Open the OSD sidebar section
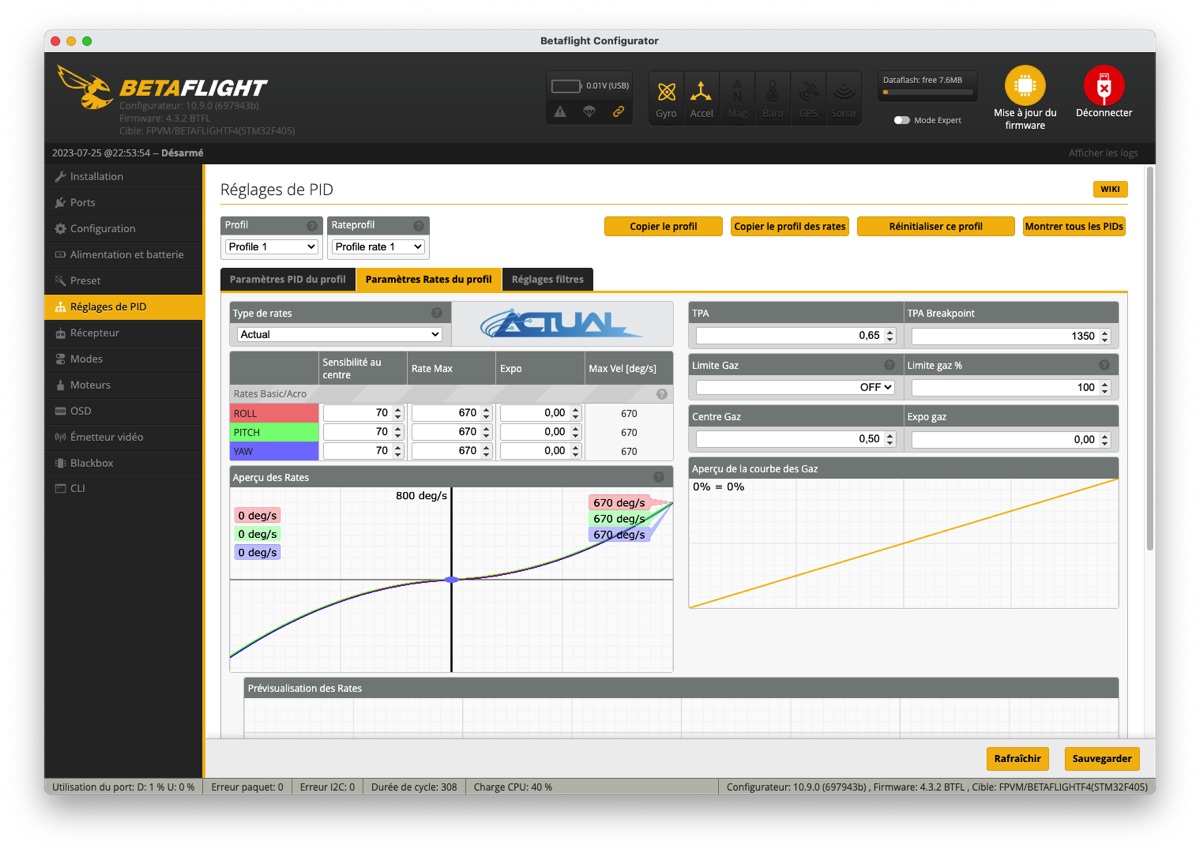 123,411
